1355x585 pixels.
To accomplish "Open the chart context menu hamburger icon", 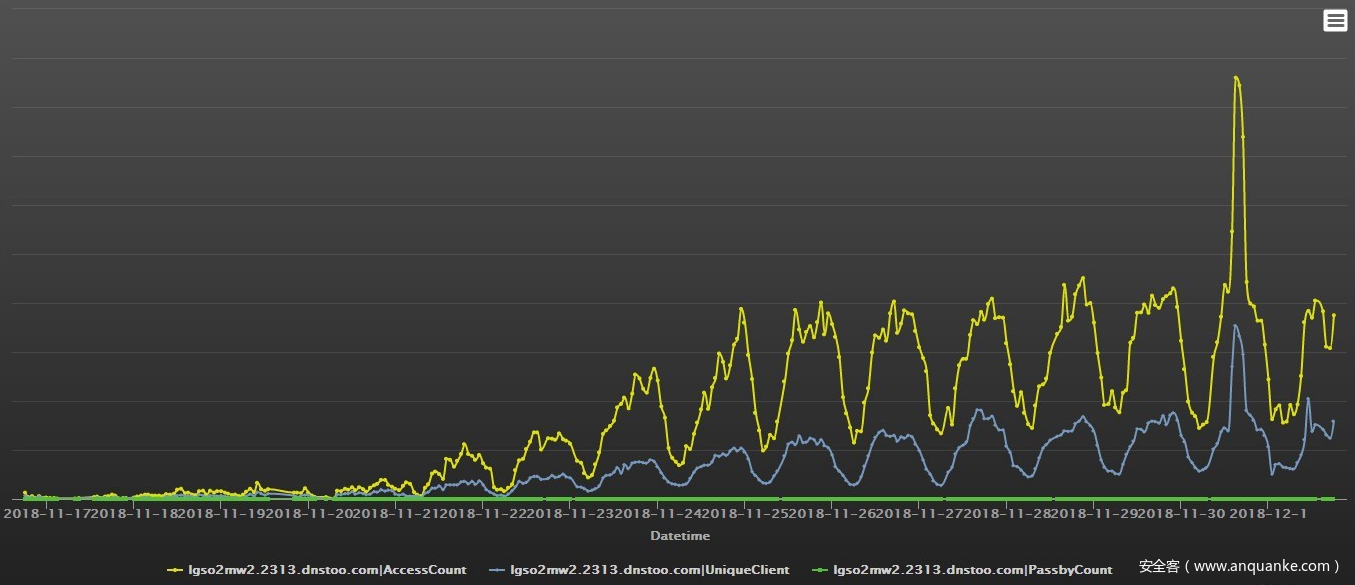I will pyautogui.click(x=1335, y=20).
